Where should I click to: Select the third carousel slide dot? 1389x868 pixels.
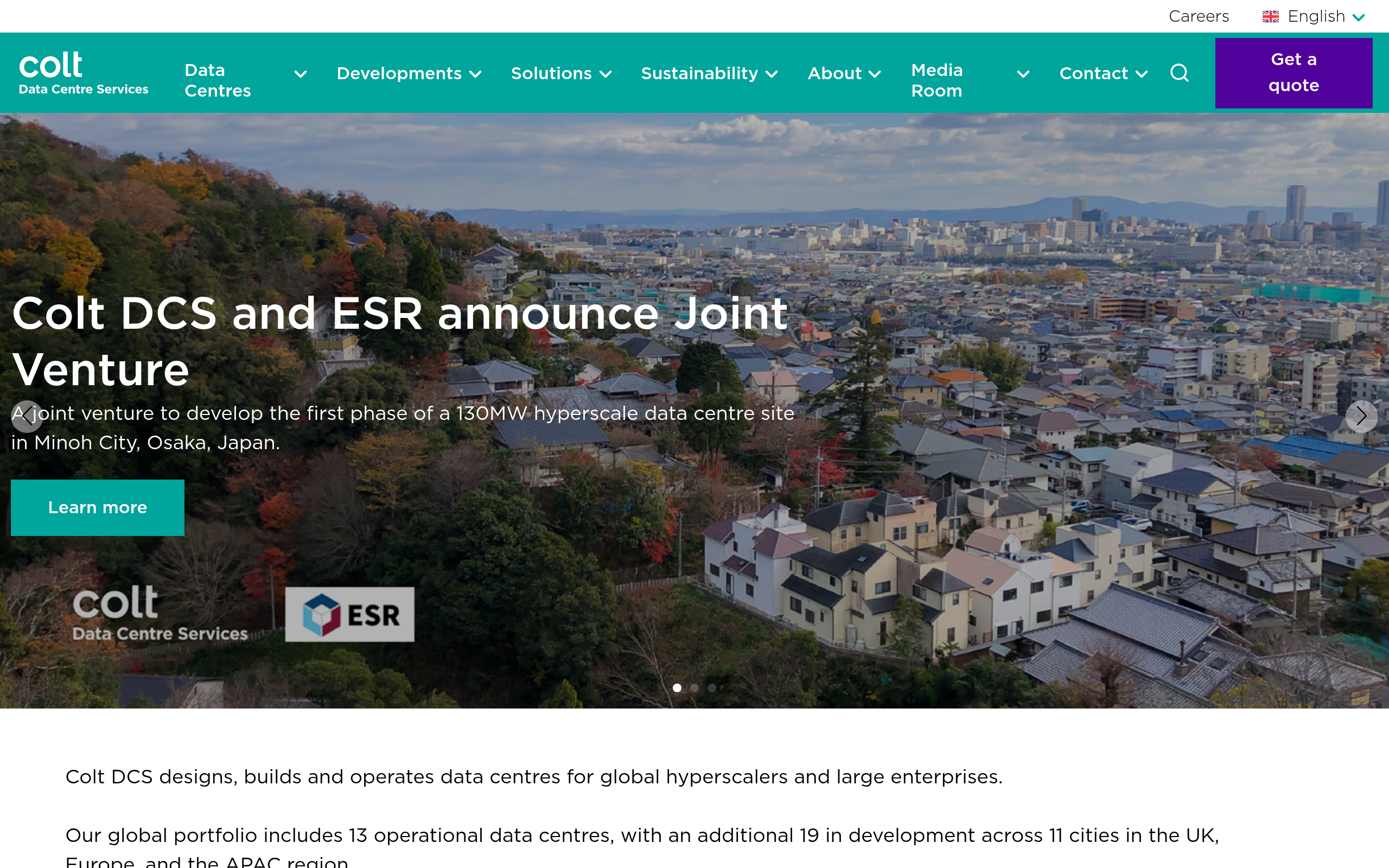click(x=712, y=688)
